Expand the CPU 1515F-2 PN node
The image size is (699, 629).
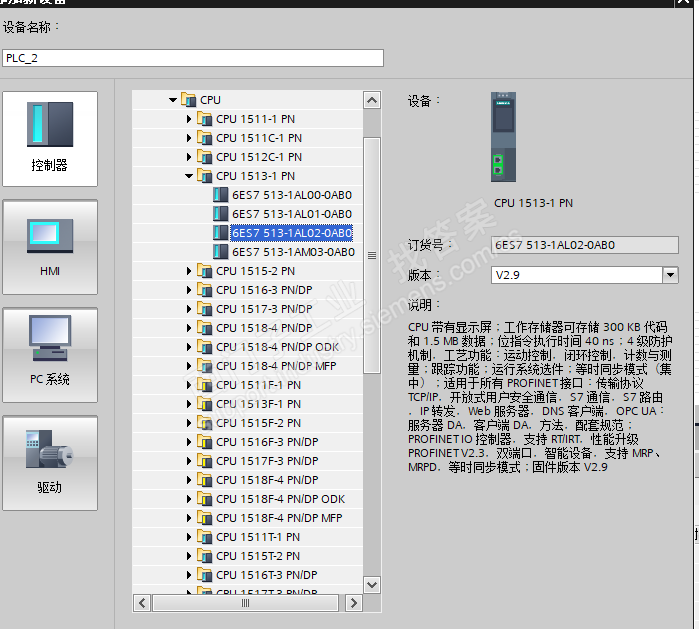(189, 423)
